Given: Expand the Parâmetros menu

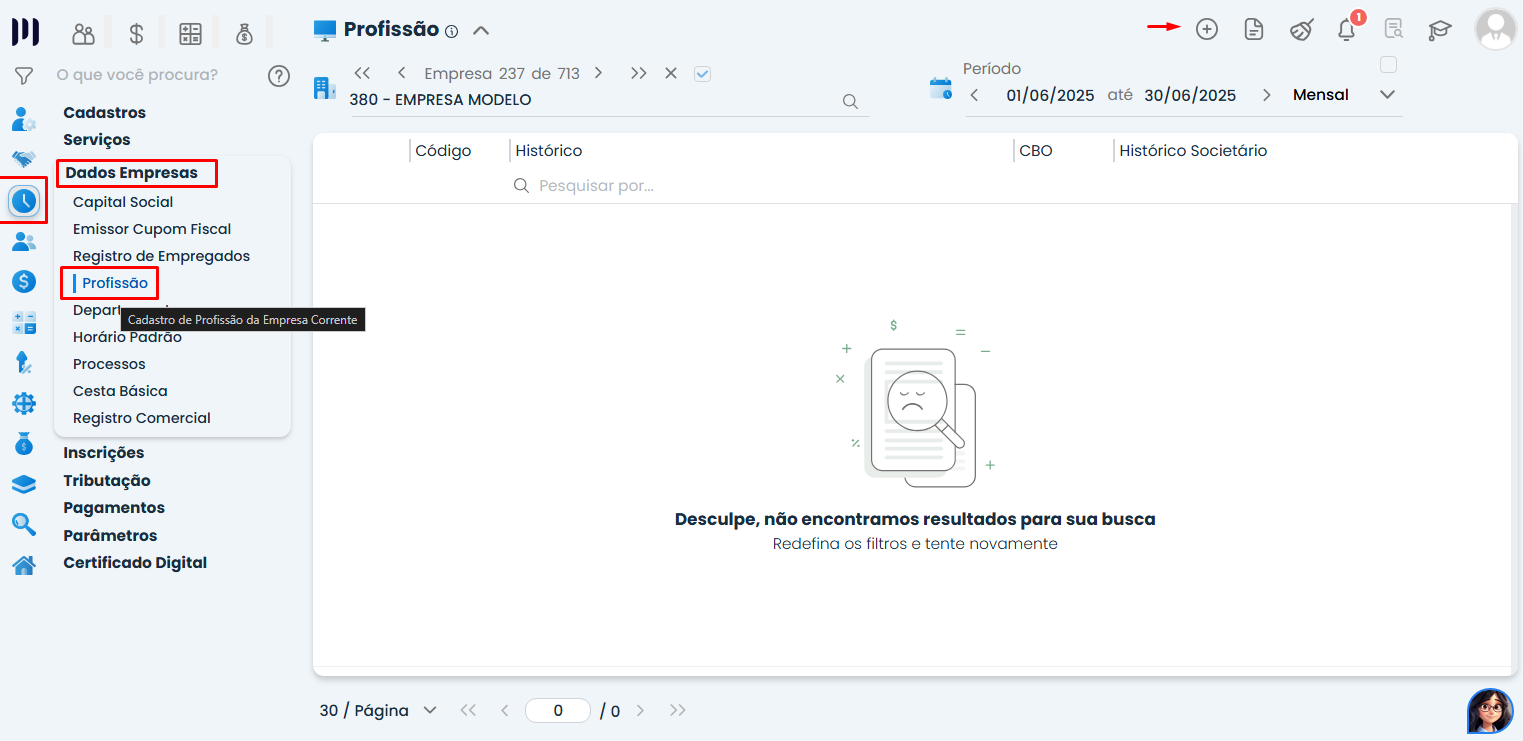Looking at the screenshot, I should pyautogui.click(x=110, y=536).
